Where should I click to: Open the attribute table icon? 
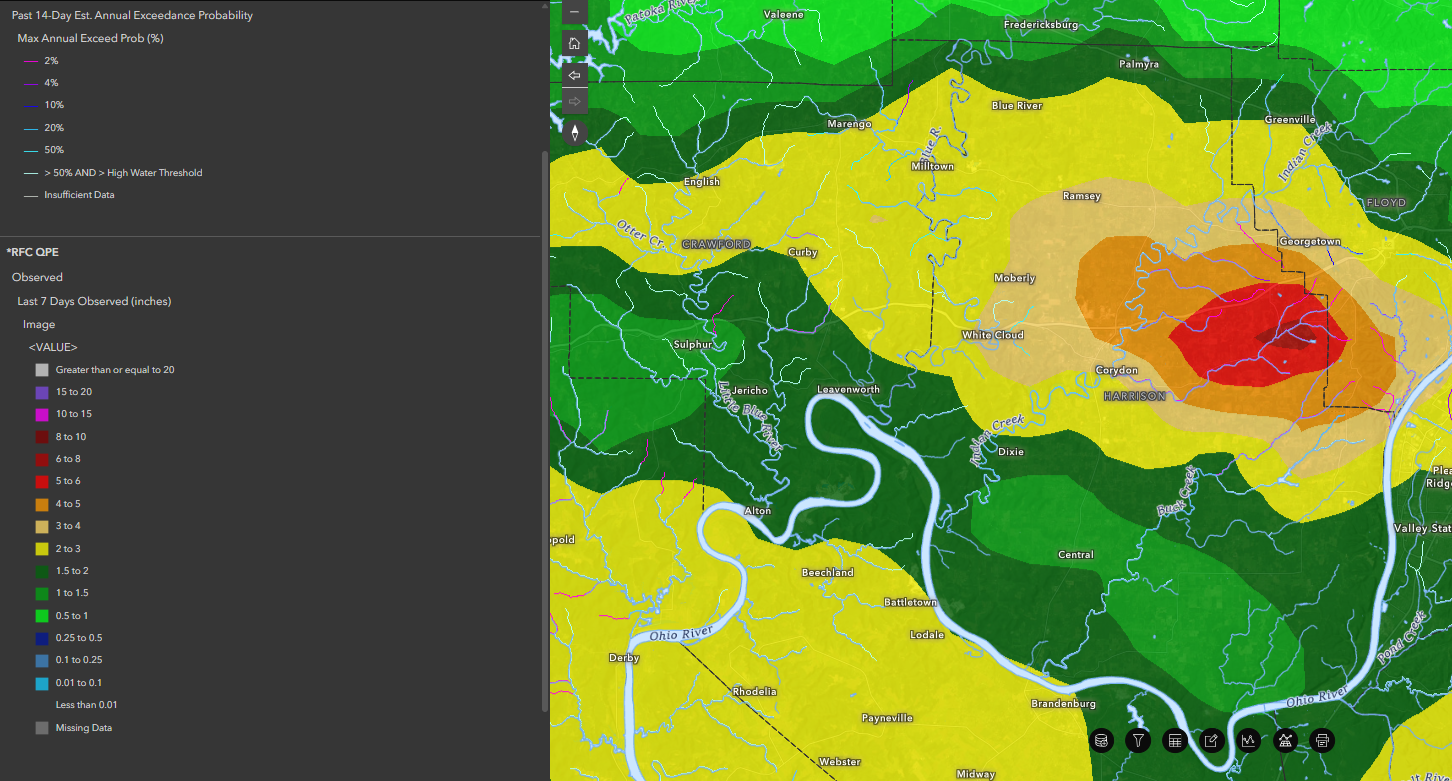(x=1175, y=740)
